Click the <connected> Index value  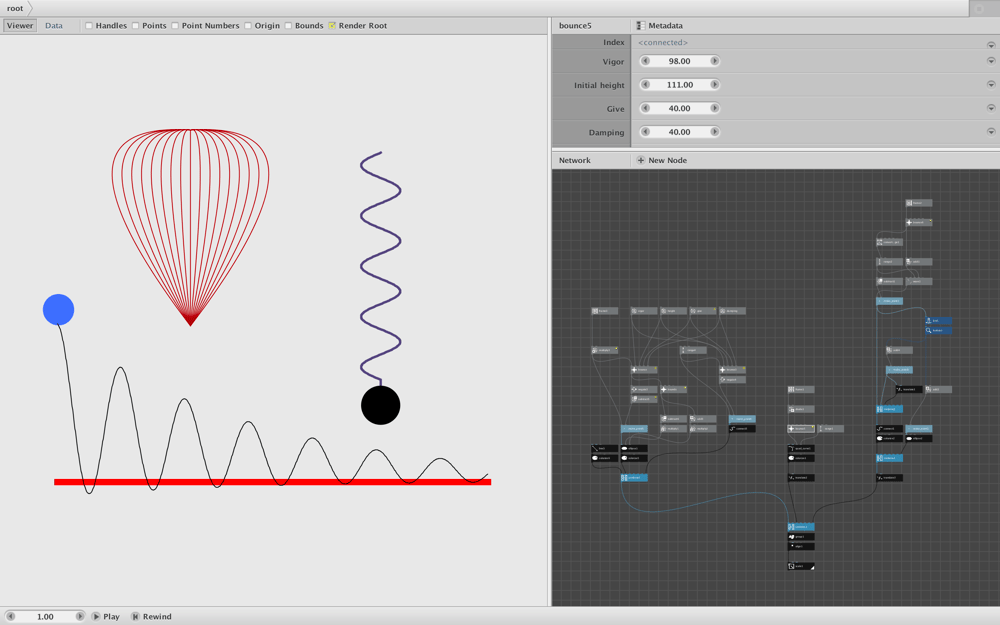click(x=663, y=42)
